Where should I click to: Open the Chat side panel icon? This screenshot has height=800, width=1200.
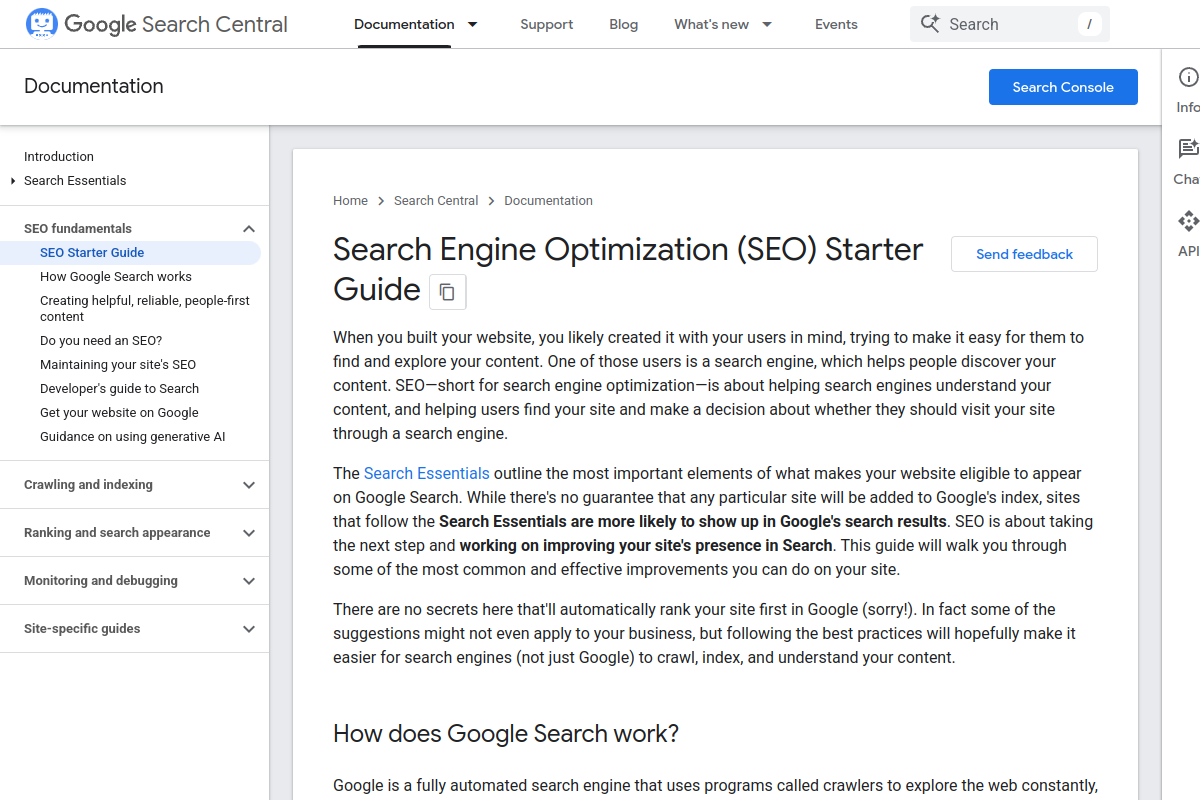(x=1188, y=149)
